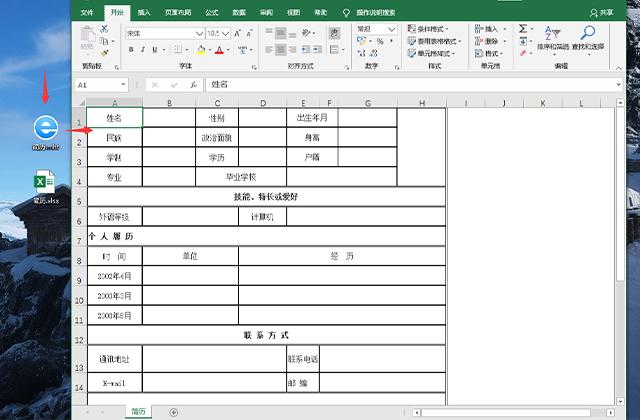Switch to the Page Layout tab (页面布局)
The width and height of the screenshot is (640, 420).
tap(178, 13)
